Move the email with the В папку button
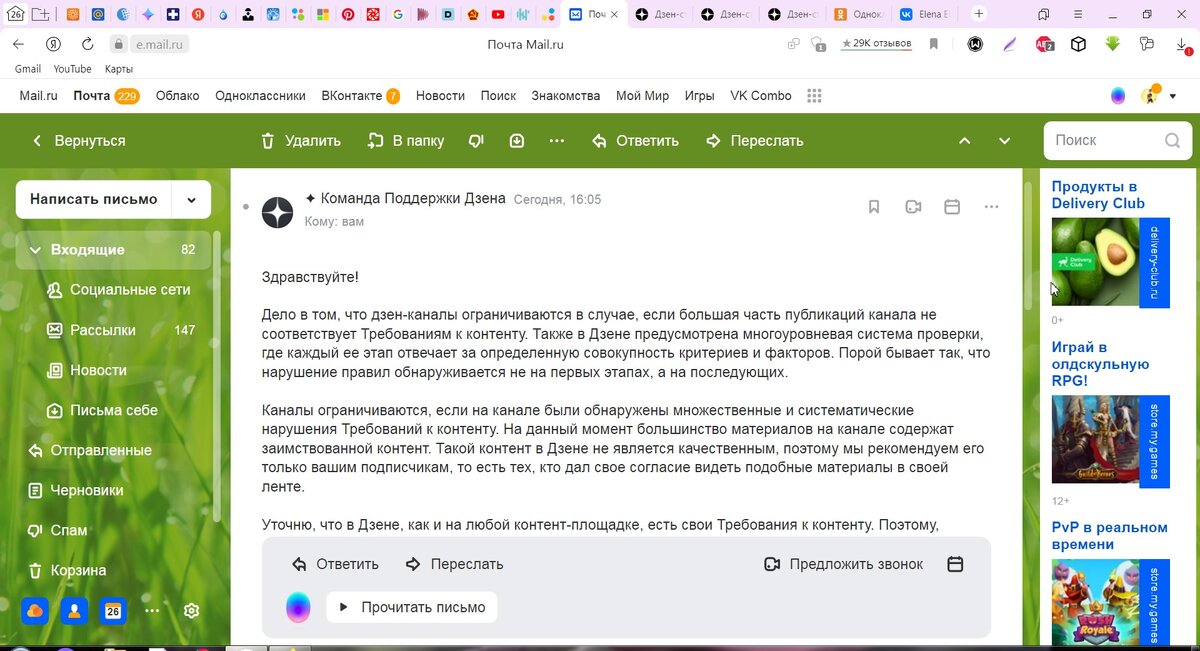 click(x=405, y=141)
